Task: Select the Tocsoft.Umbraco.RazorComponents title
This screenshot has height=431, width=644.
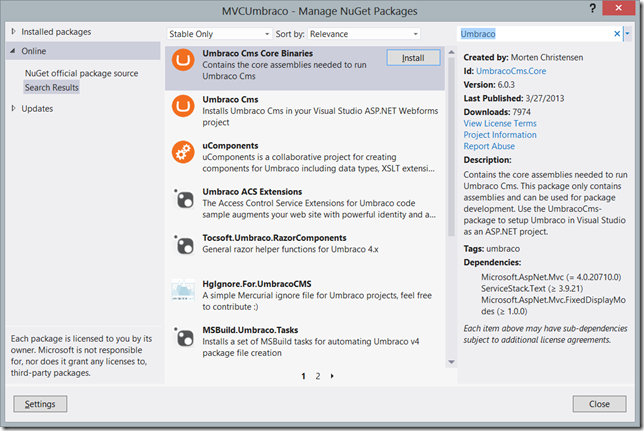Action: click(x=274, y=238)
